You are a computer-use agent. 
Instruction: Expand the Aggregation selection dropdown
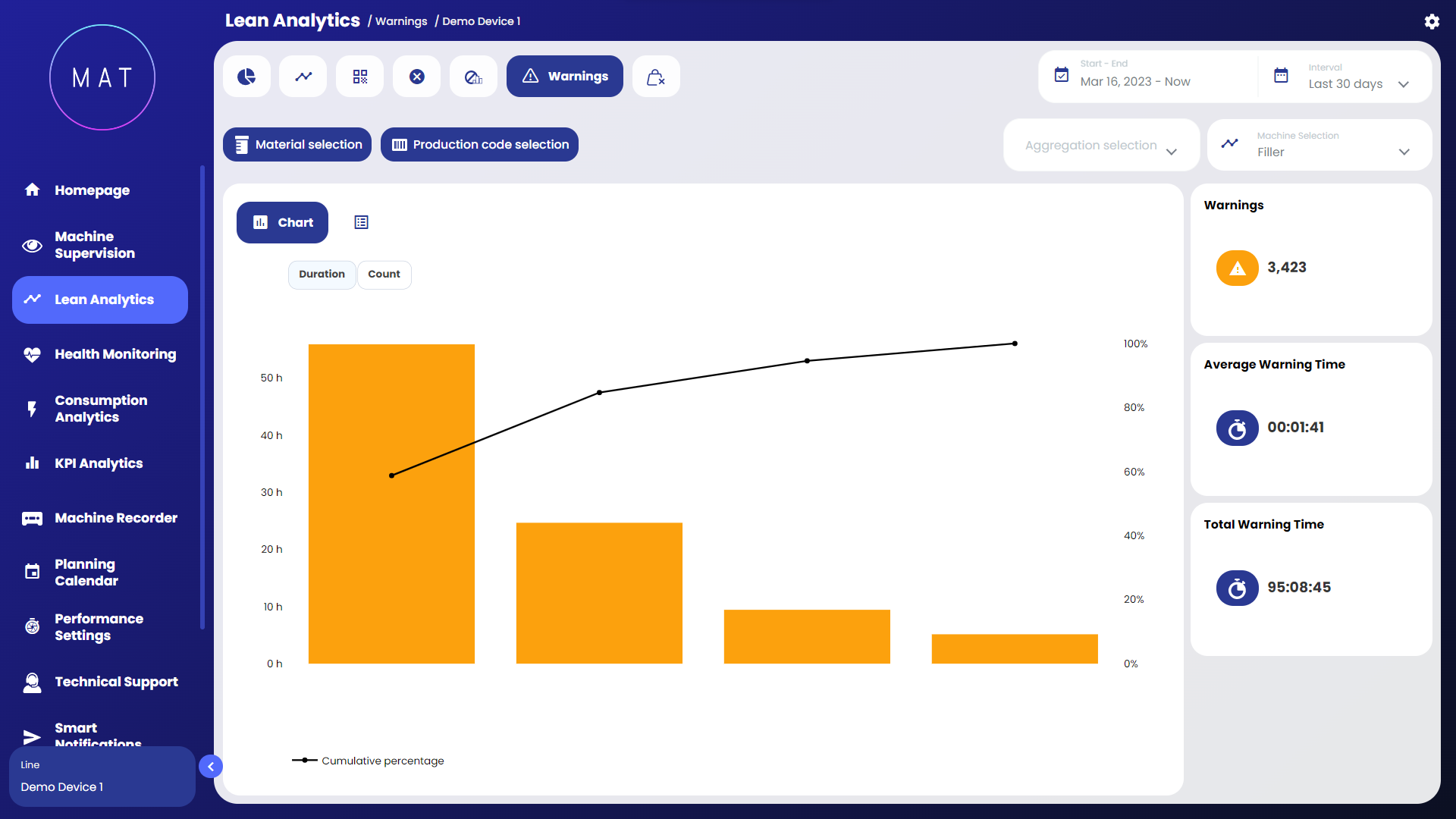1100,146
